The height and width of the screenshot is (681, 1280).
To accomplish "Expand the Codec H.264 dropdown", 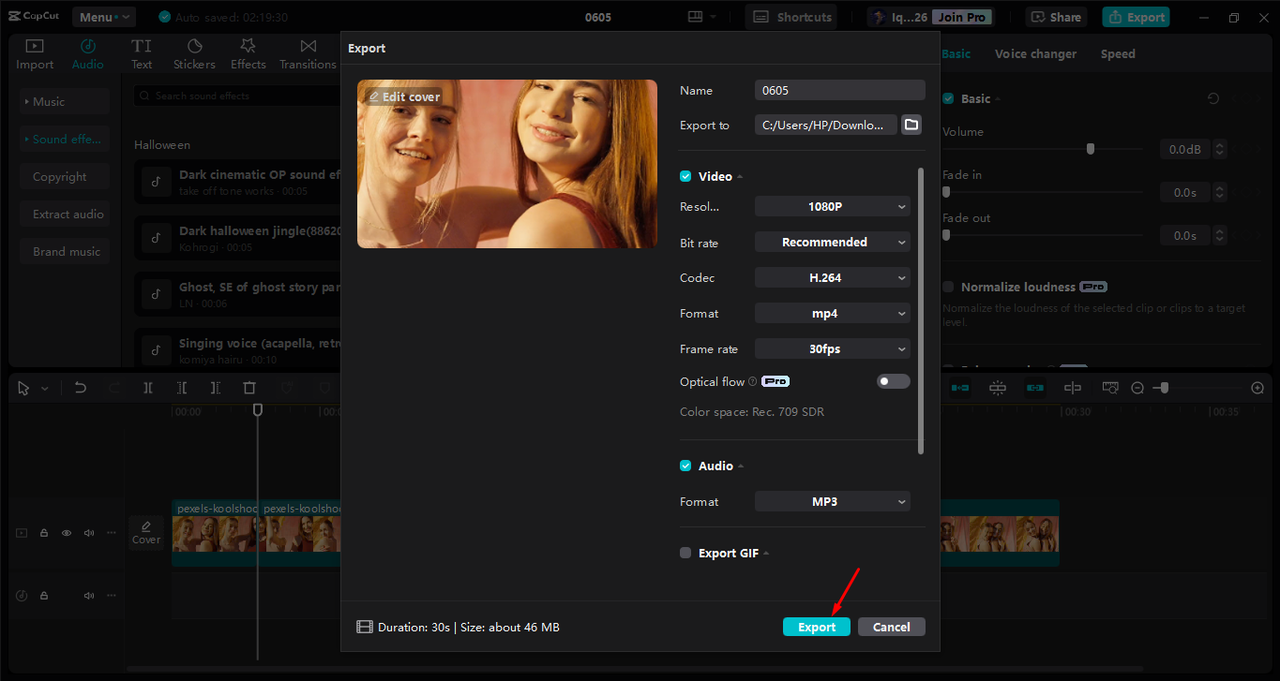I will click(832, 278).
